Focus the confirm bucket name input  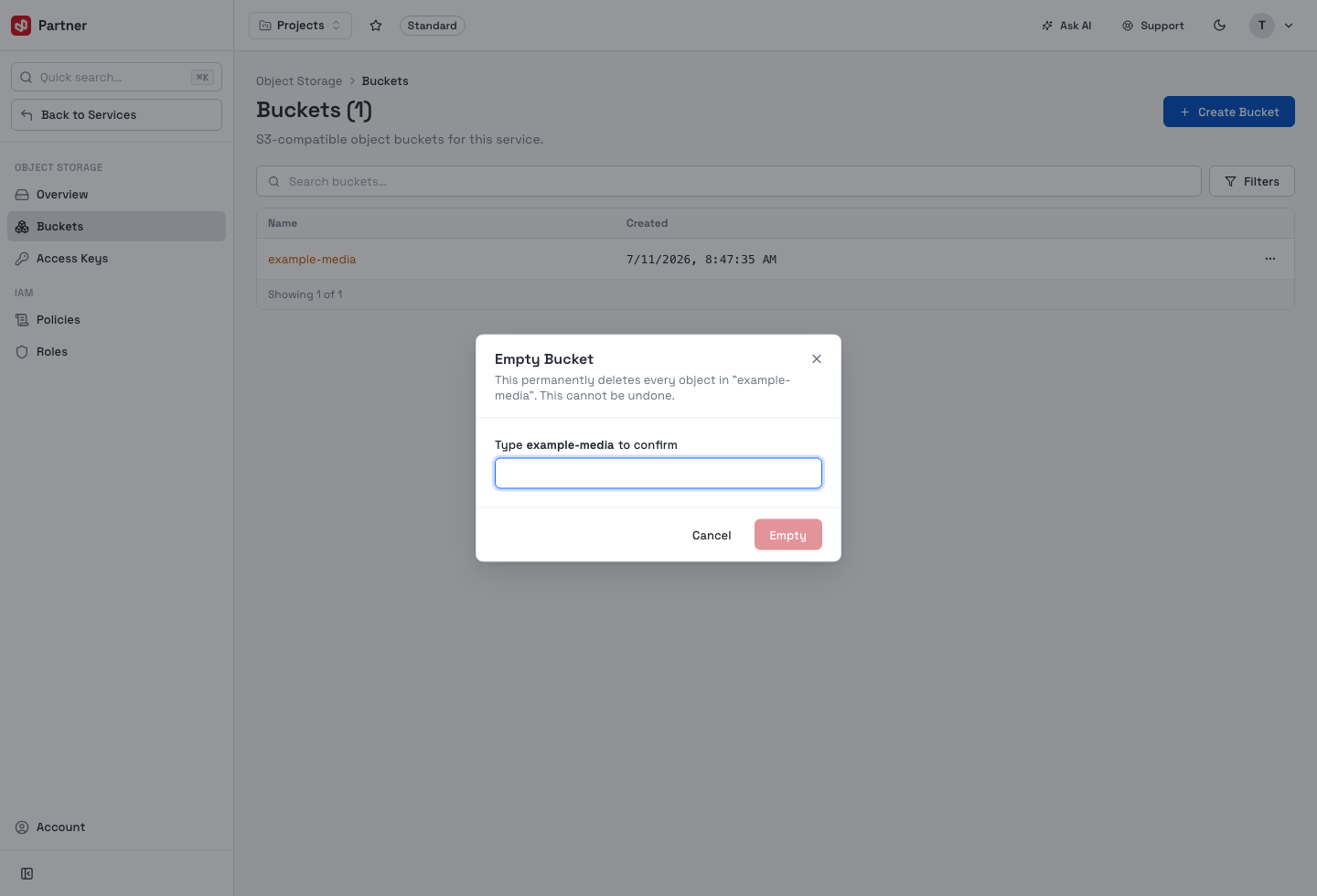(x=658, y=473)
